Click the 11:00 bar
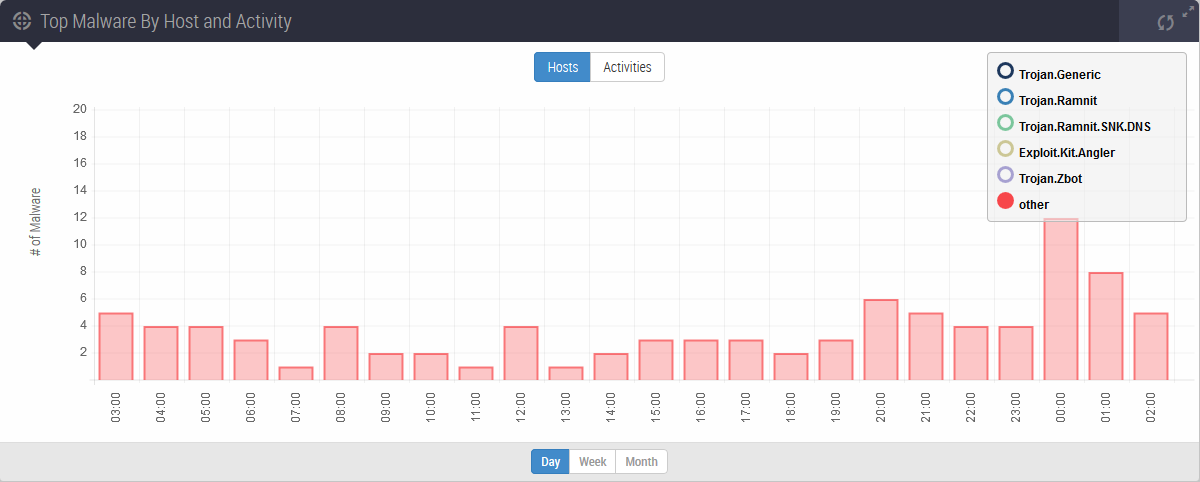 (476, 374)
